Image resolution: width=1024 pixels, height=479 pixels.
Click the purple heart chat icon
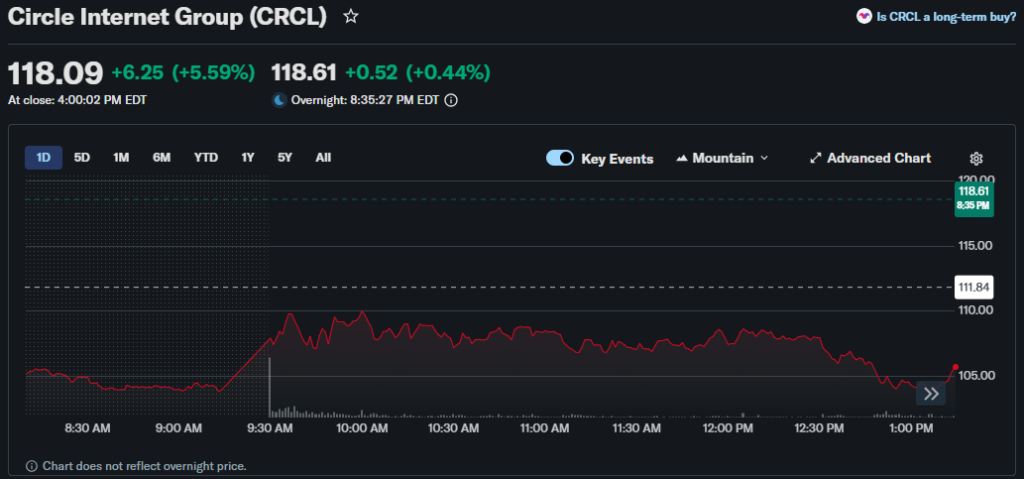pyautogui.click(x=863, y=16)
